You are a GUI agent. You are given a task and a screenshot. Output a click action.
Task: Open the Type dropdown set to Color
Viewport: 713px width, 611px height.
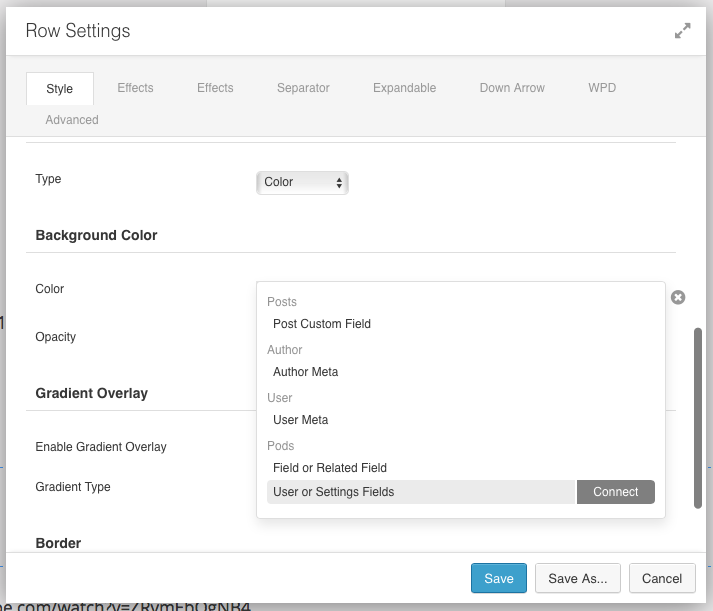coord(302,182)
